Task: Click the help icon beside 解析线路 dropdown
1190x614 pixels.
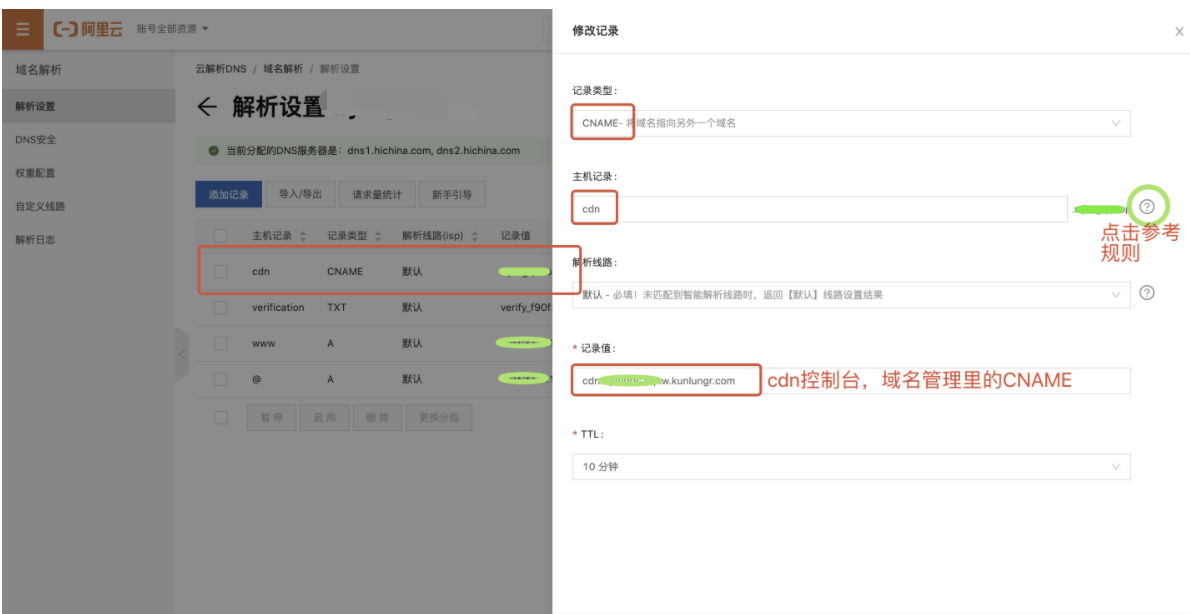Action: 1147,293
